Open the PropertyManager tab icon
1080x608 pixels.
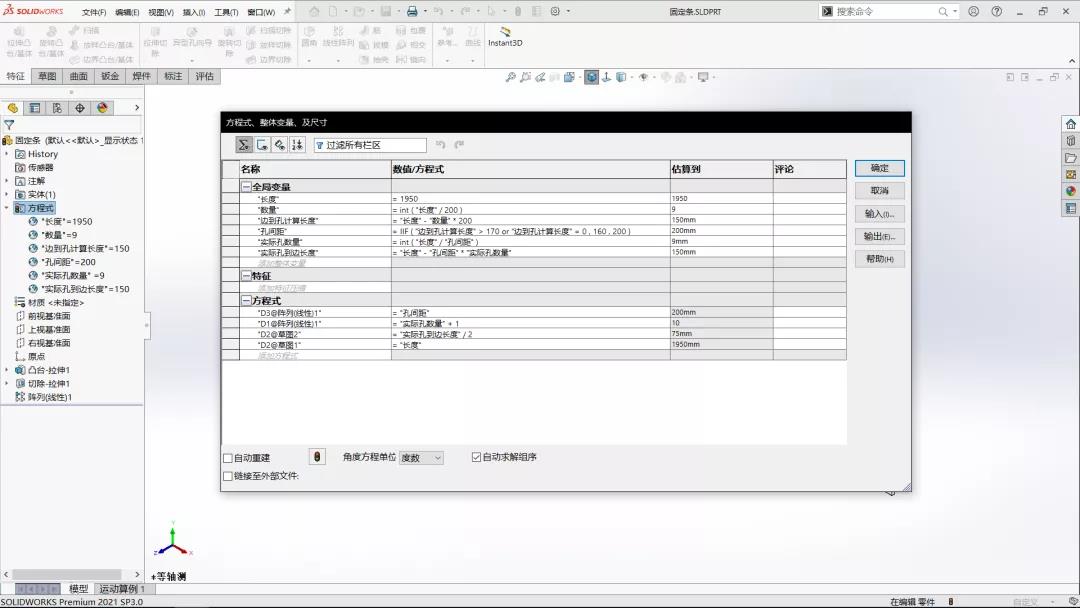35,108
